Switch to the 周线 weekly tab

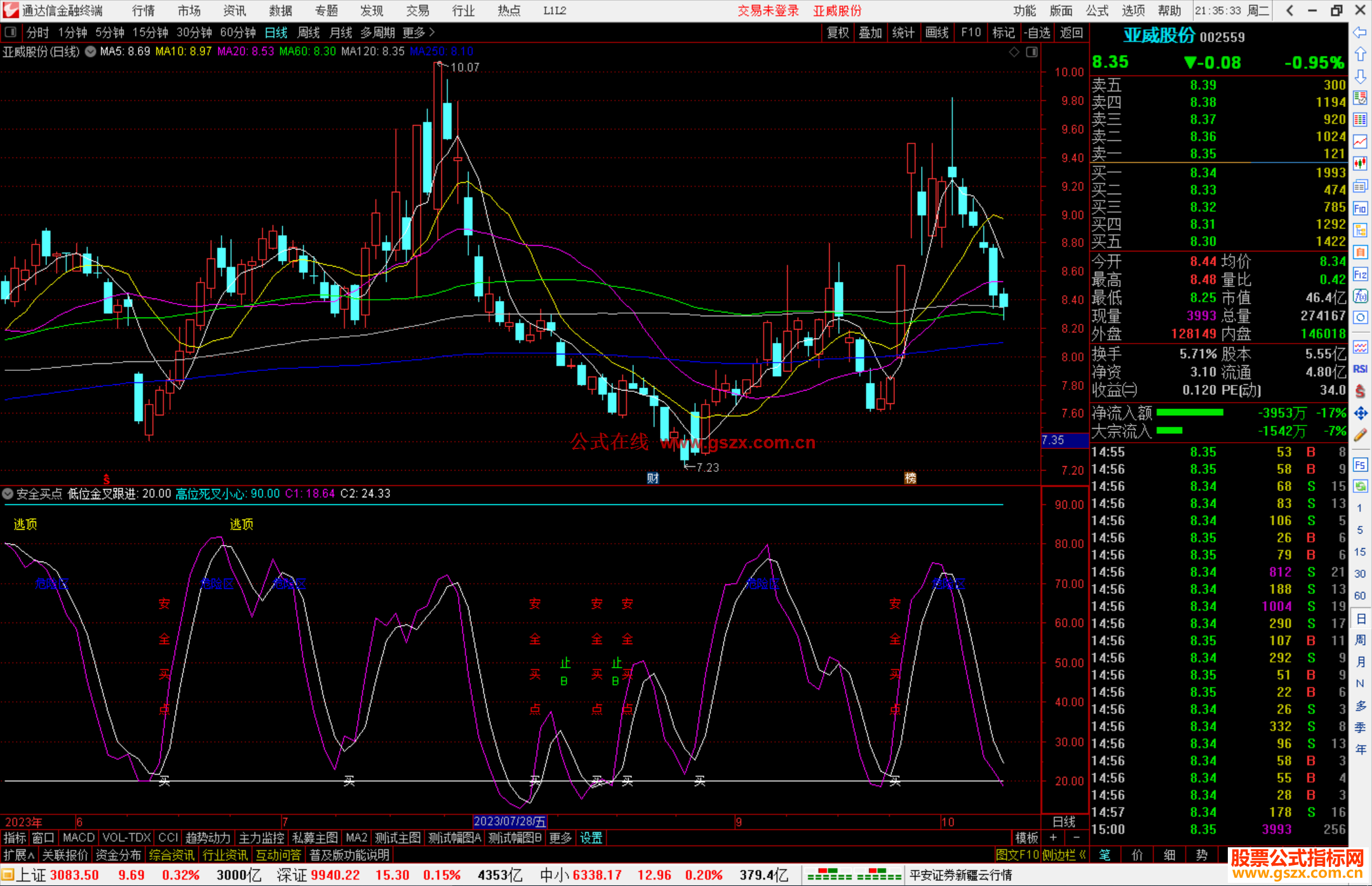pos(308,32)
